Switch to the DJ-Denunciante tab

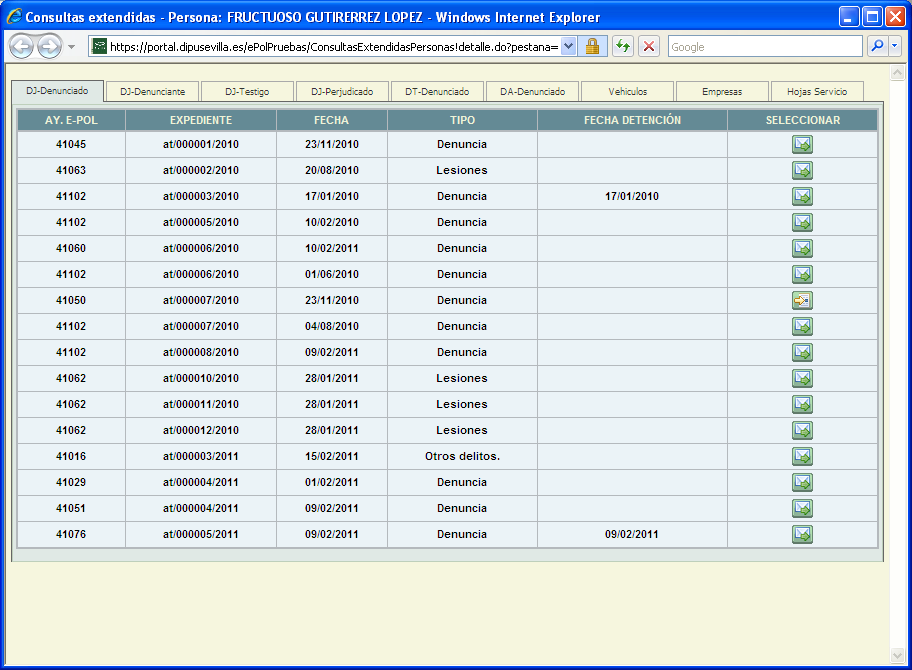click(x=152, y=92)
